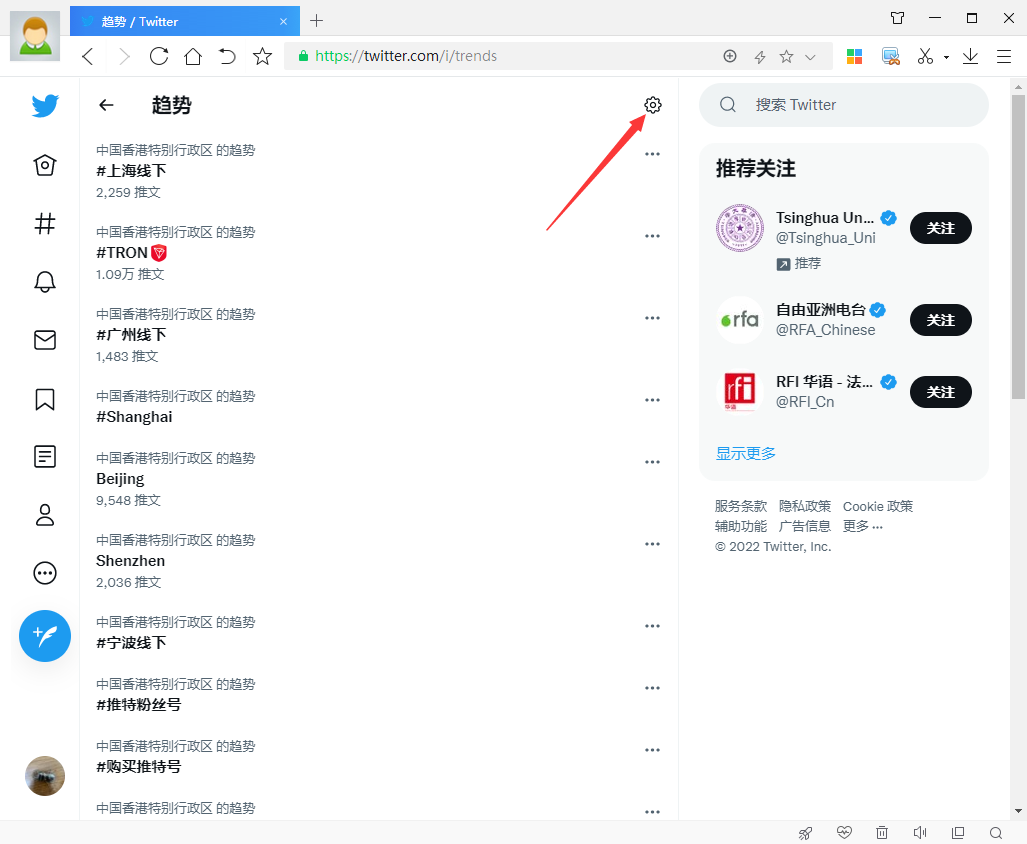1027x844 pixels.
Task: Open the 隐私政策 link
Action: point(804,506)
